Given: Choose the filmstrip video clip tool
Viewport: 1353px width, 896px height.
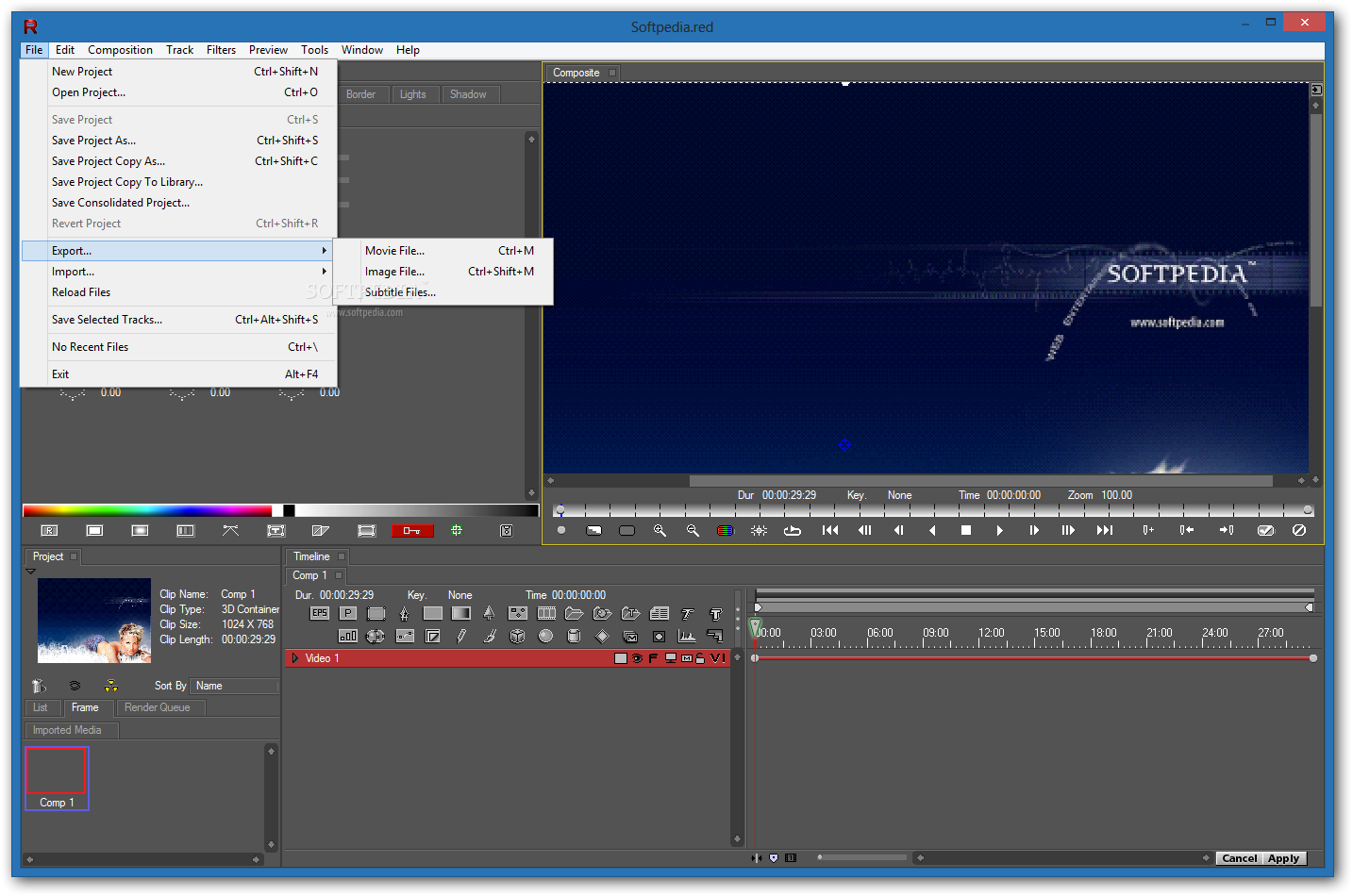Looking at the screenshot, I should 546,613.
